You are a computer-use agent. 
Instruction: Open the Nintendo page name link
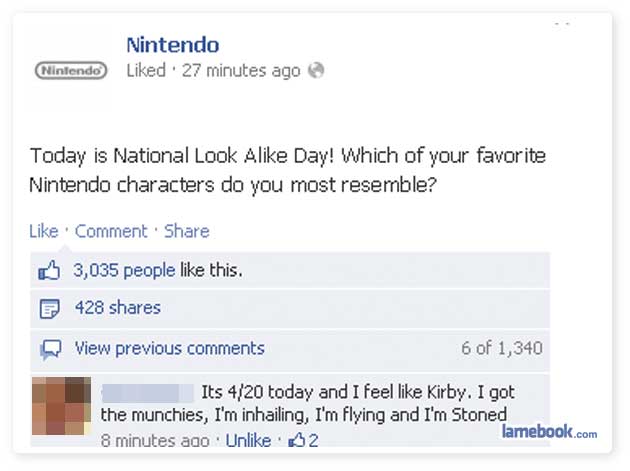172,44
